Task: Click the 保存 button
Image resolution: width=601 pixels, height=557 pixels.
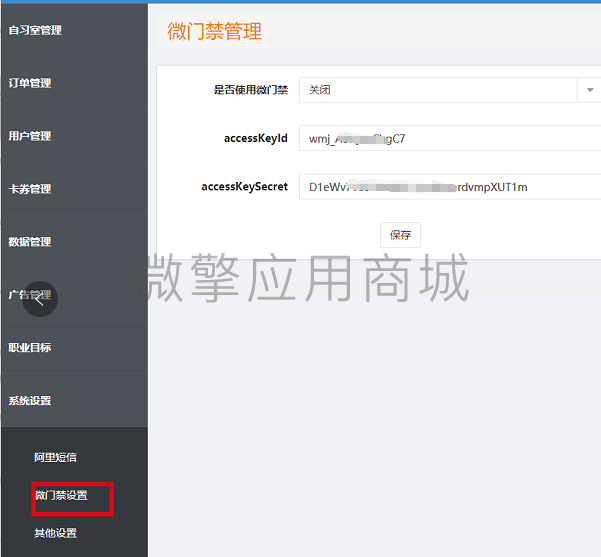Action: 400,235
